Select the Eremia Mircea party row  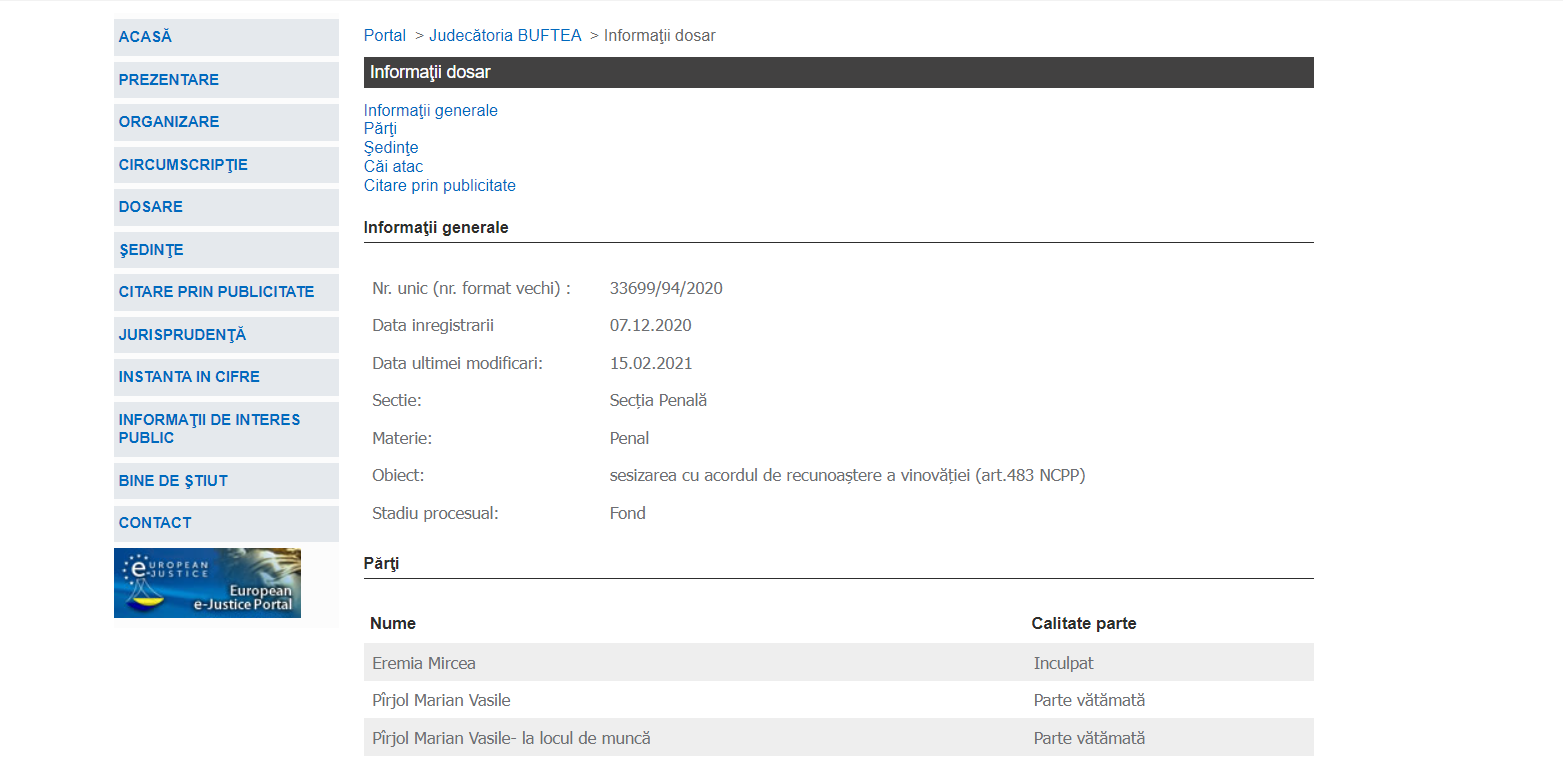pos(424,663)
